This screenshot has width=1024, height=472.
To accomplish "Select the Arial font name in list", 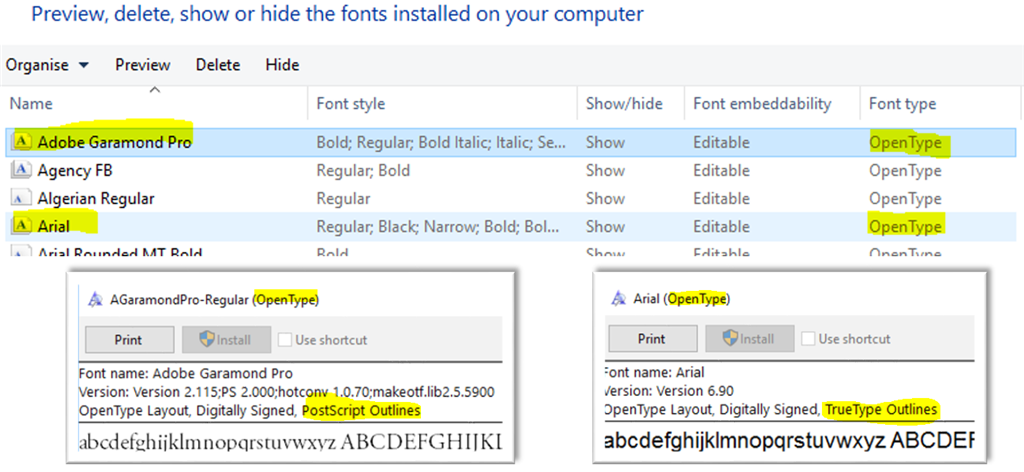I will point(54,226).
